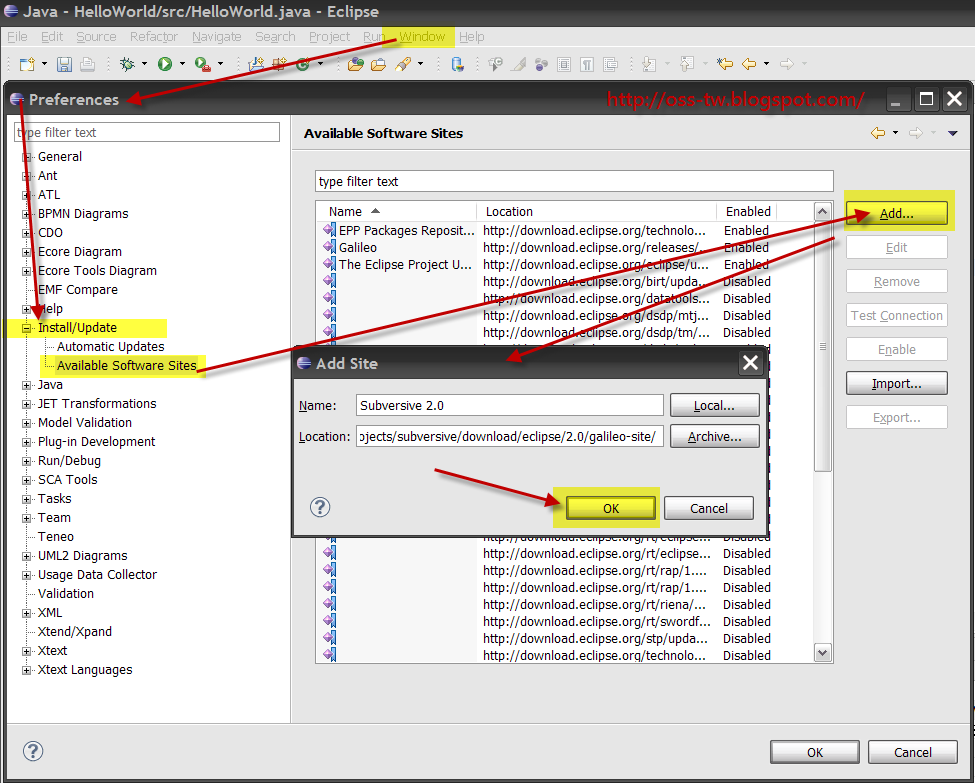The image size is (975, 783).
Task: Click the Back navigation arrow in main toolbar
Action: pyautogui.click(x=749, y=63)
